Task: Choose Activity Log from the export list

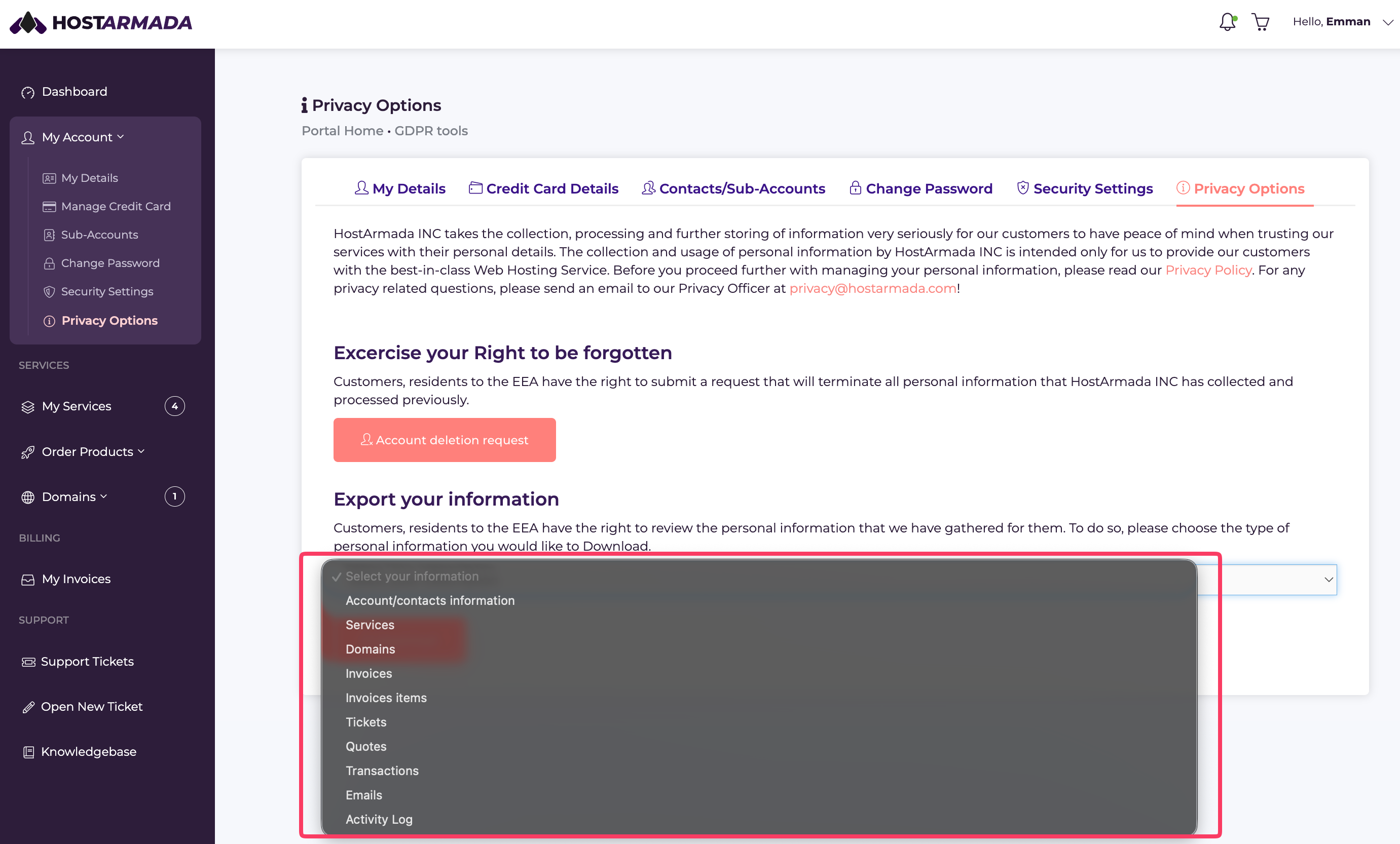Action: (758, 819)
